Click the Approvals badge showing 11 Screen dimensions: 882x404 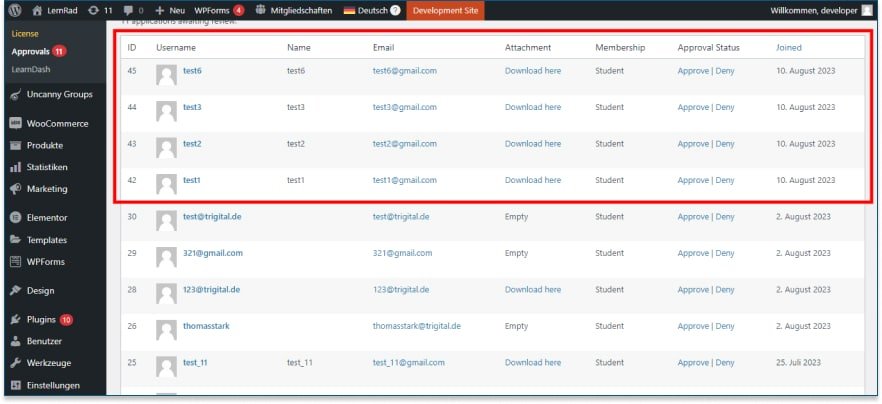click(59, 52)
